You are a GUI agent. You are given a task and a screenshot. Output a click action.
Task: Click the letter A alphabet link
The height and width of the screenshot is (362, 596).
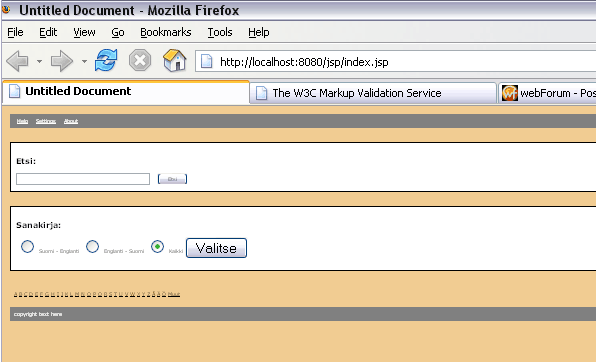(16, 294)
